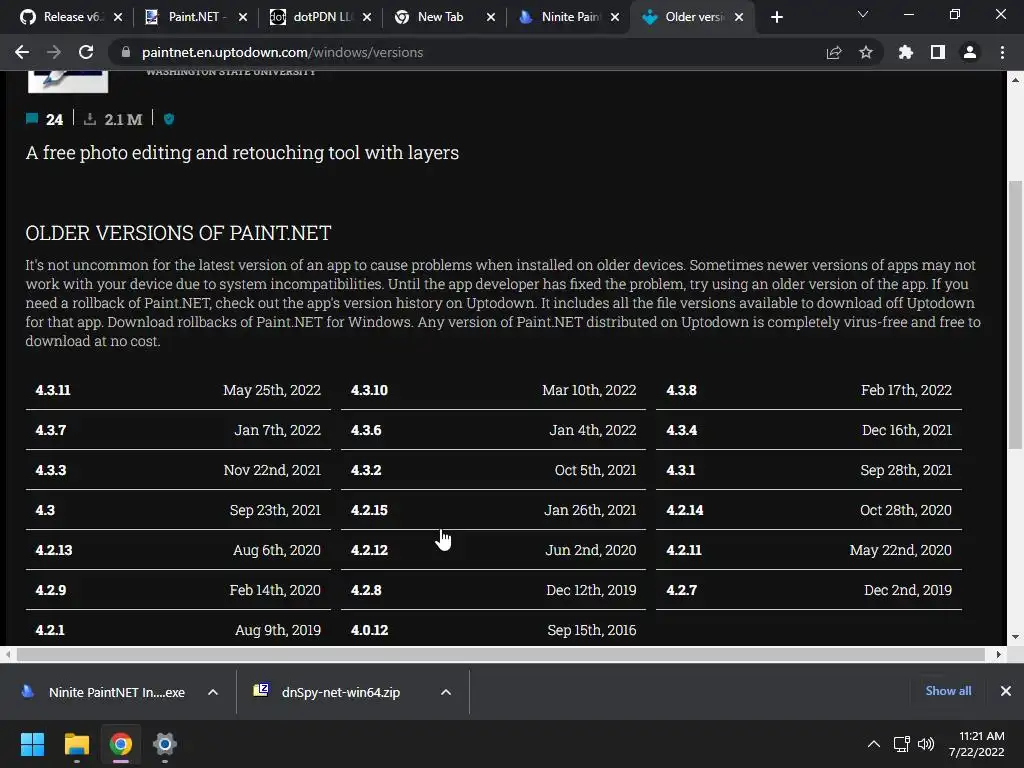
Task: Open version 4.3.7 from Jan 7th, 2022
Action: [178, 430]
